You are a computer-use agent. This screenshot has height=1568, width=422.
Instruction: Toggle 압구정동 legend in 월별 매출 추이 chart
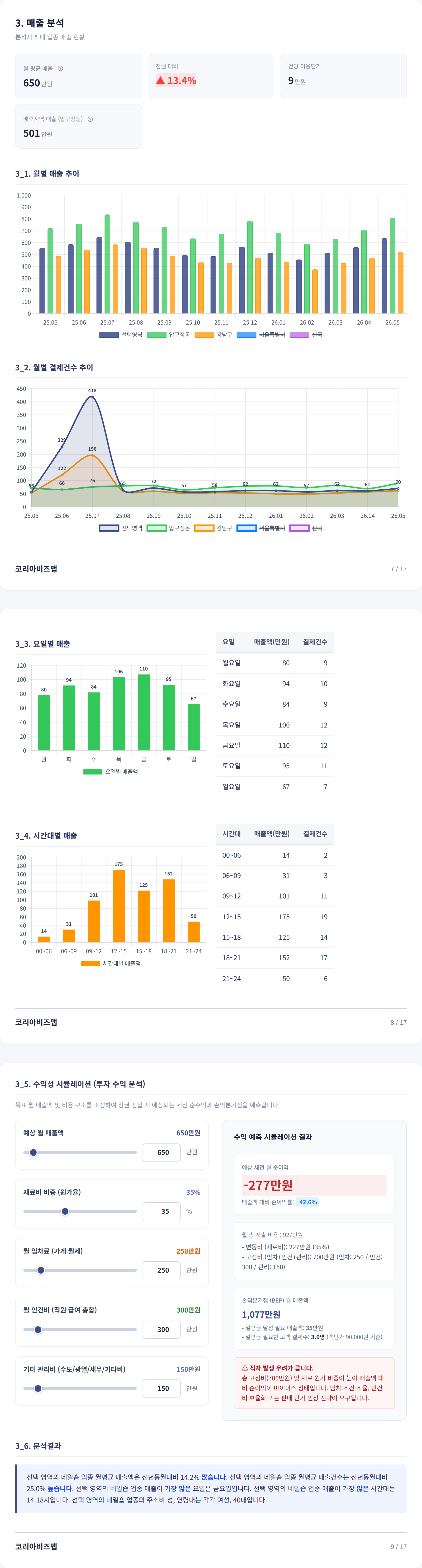click(169, 335)
